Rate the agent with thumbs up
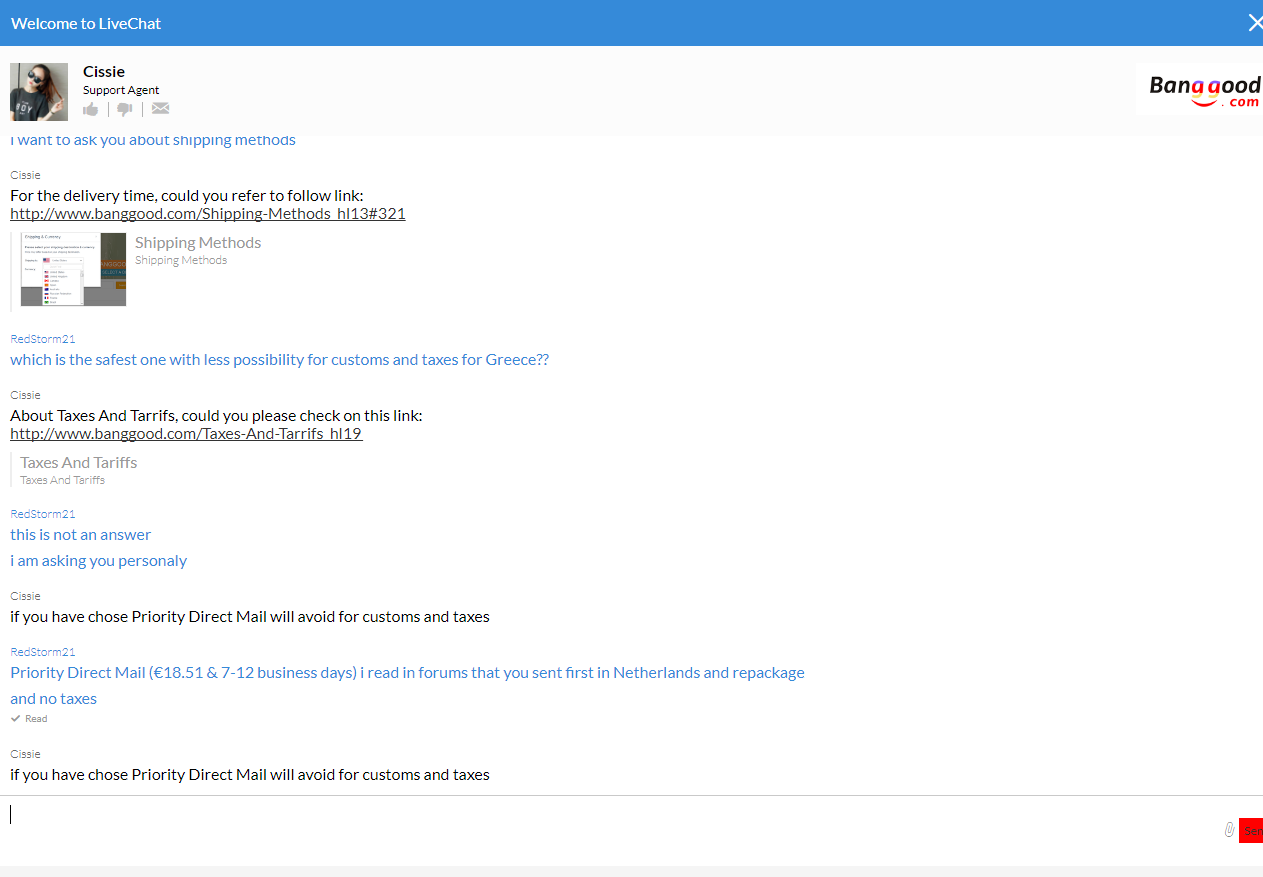Viewport: 1263px width, 877px height. pyautogui.click(x=91, y=109)
